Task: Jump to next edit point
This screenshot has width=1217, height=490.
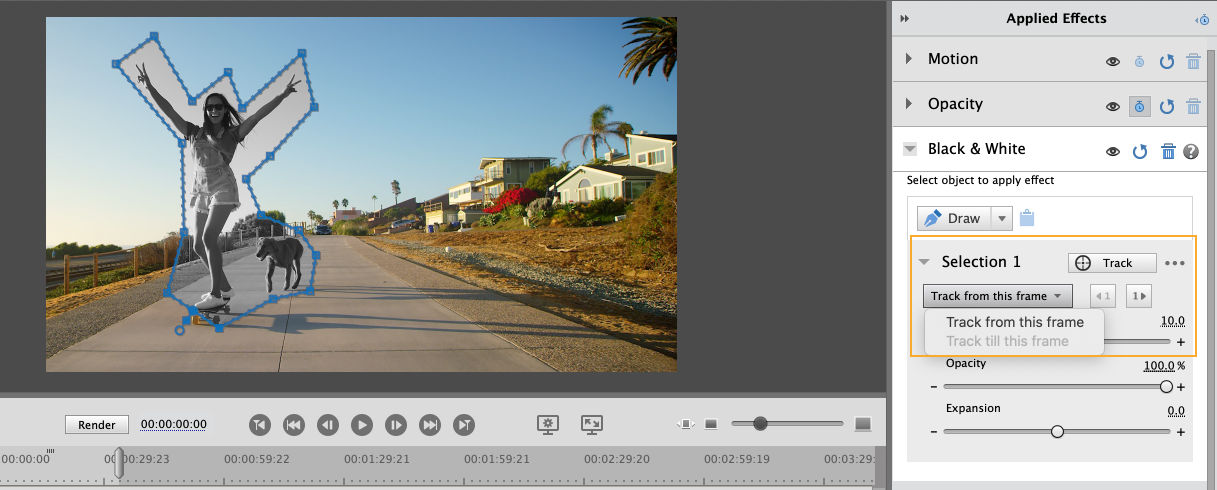Action: (x=464, y=425)
